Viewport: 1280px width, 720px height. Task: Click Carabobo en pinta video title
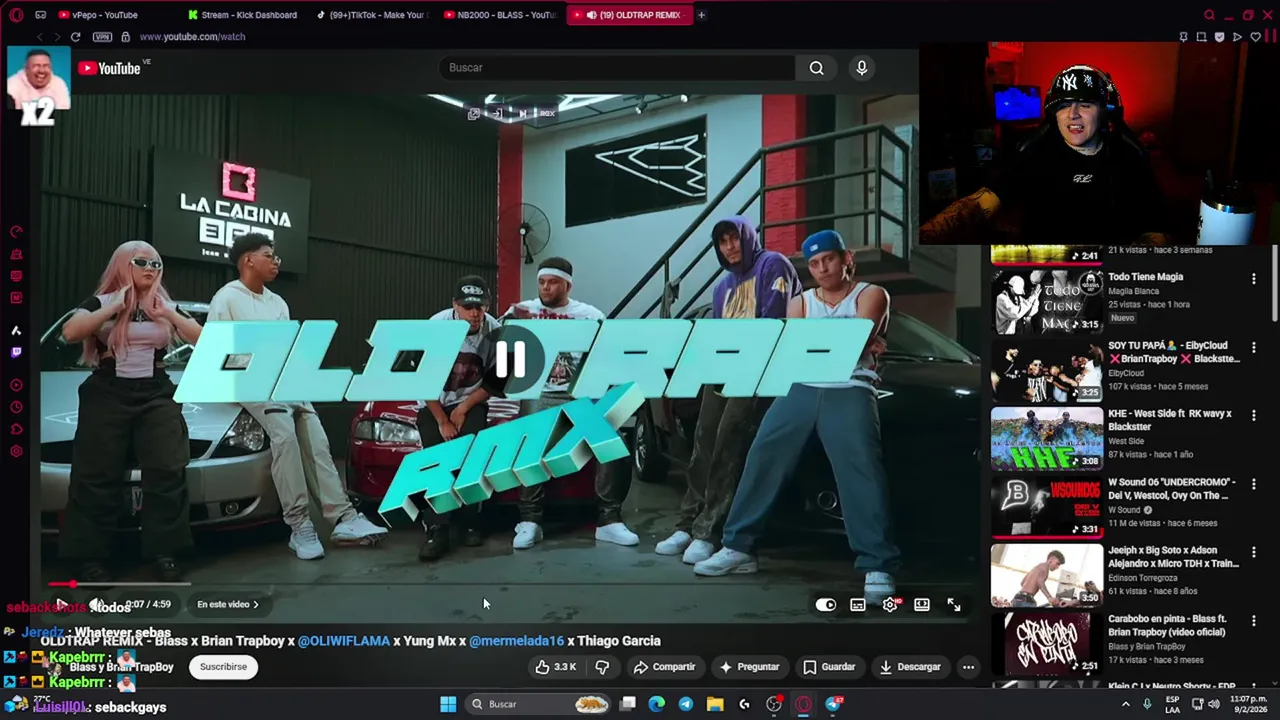click(x=1169, y=626)
